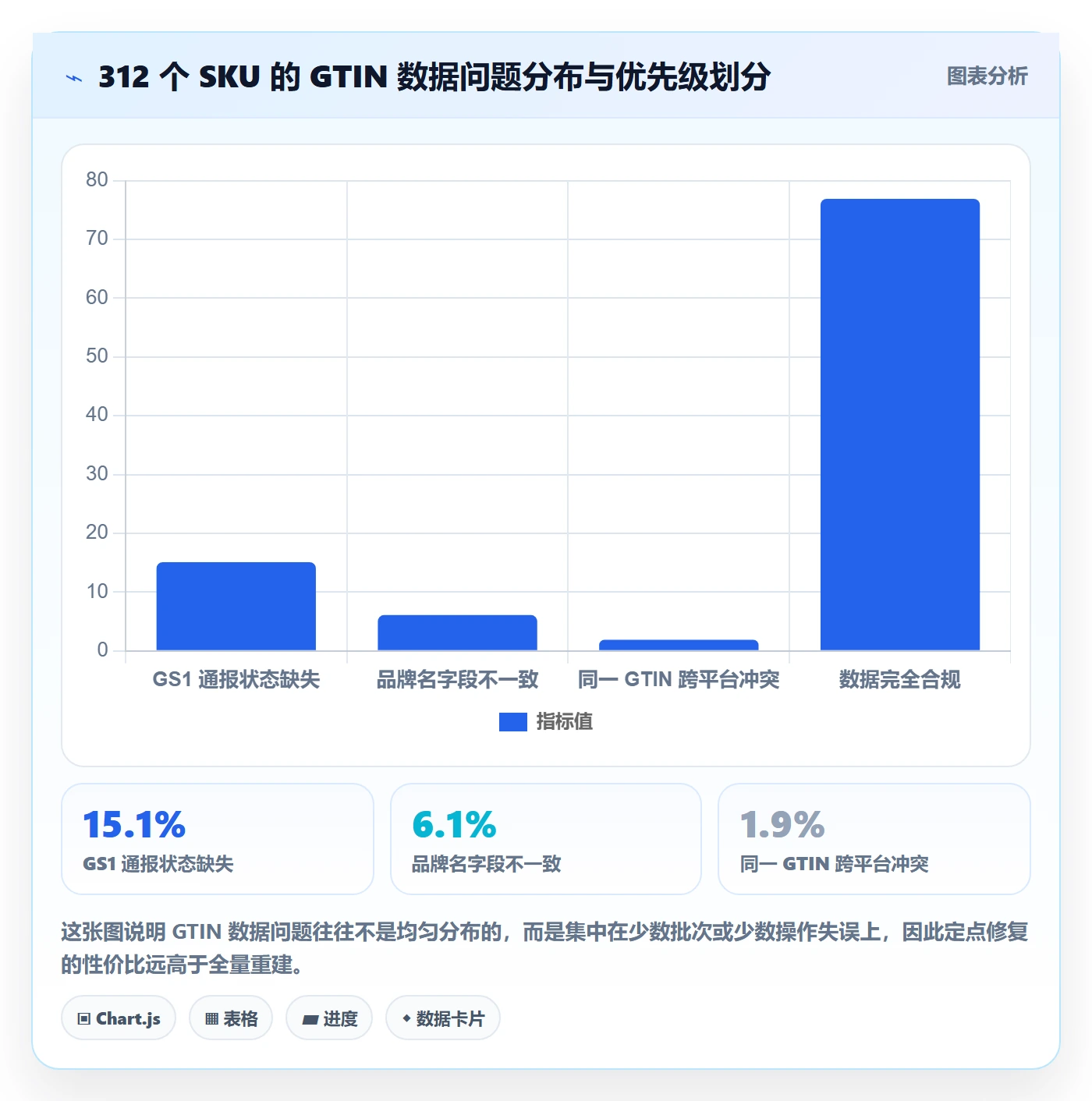Click the x-axis label 品牌名字段不一致
This screenshot has height=1101, width=1092.
coord(458,679)
